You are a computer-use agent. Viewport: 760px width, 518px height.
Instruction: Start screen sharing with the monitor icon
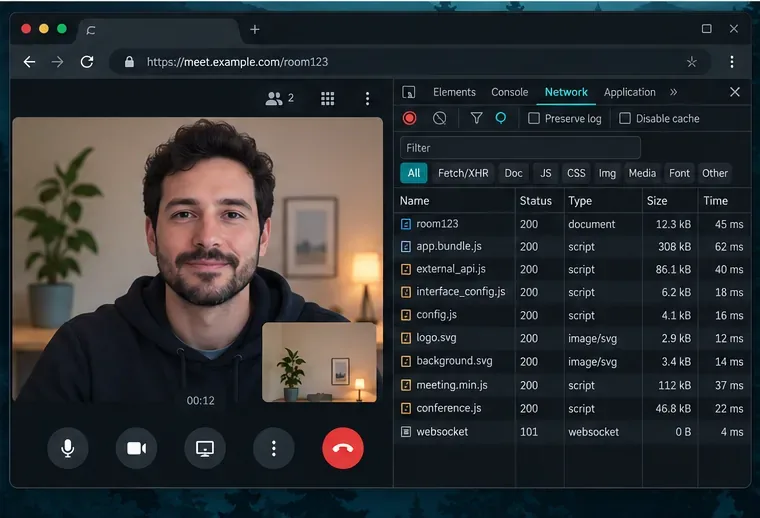[205, 448]
